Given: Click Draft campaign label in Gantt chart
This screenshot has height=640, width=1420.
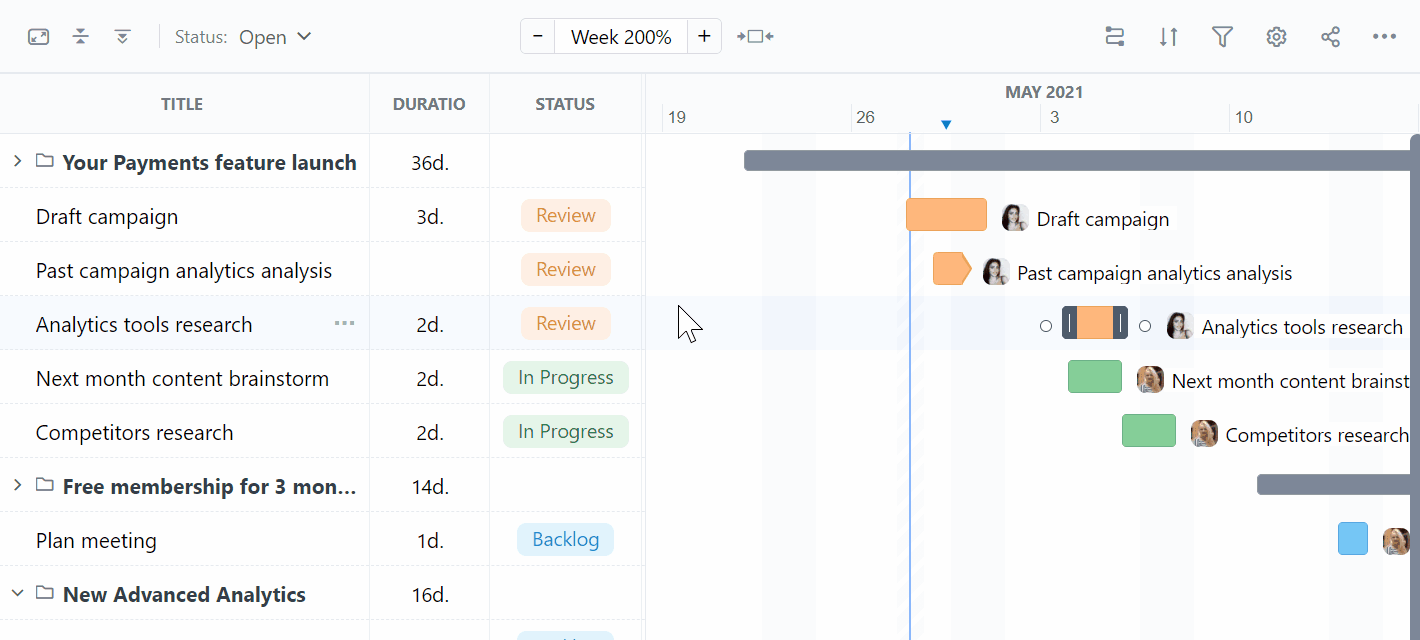Looking at the screenshot, I should click(1103, 220).
